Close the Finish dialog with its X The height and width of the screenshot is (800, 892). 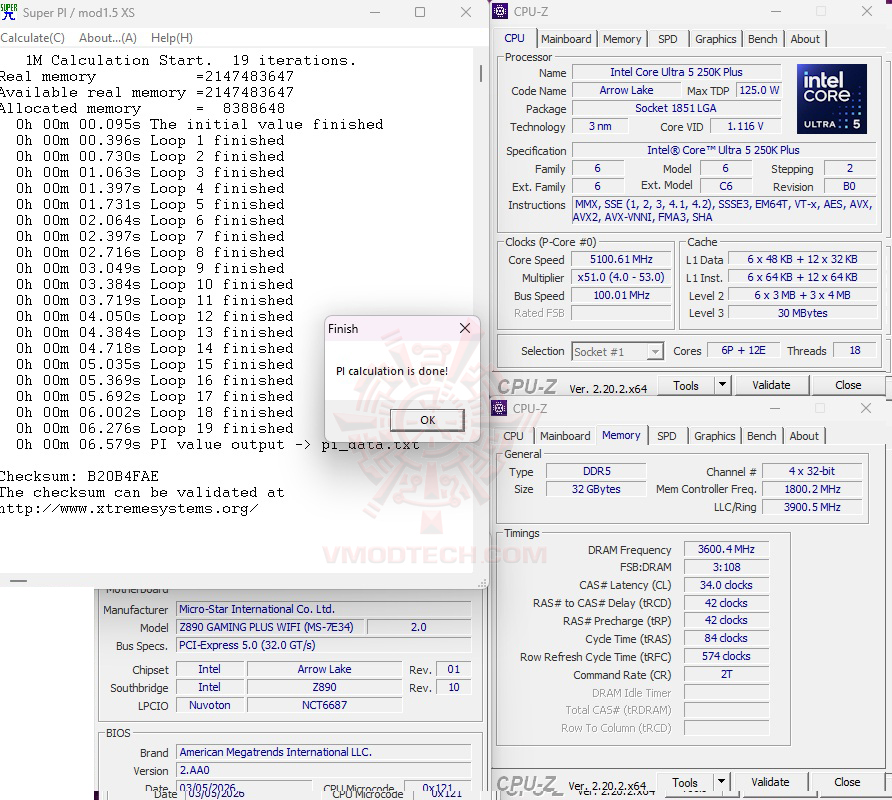[x=465, y=328]
